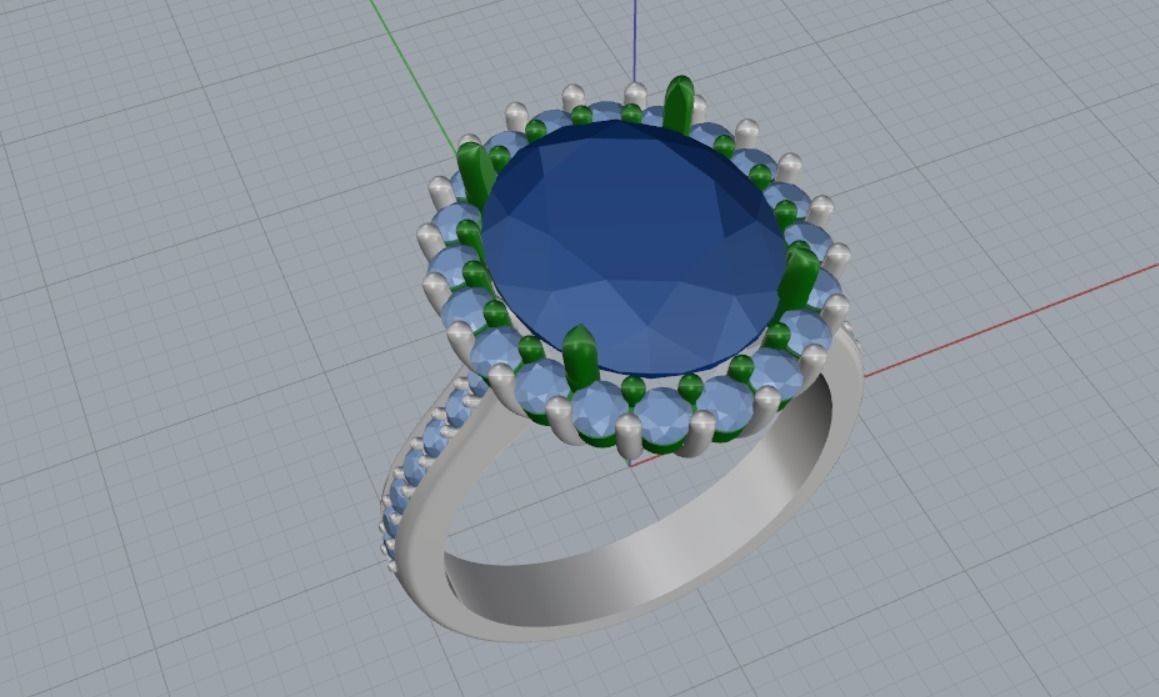The width and height of the screenshot is (1159, 697).
Task: Pick the tall green prong beside green axis
Action: pyautogui.click(x=475, y=174)
